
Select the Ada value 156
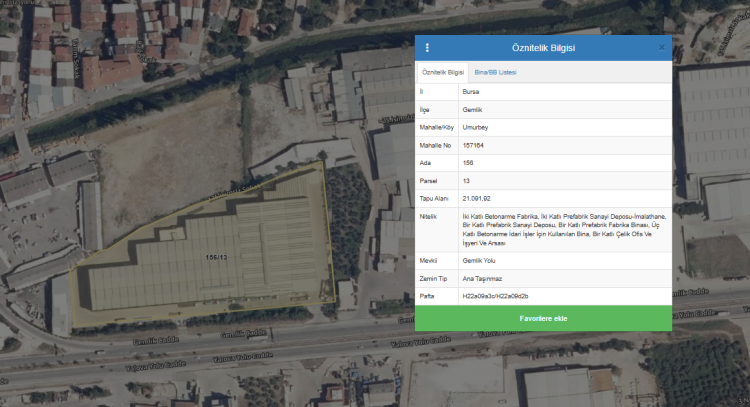click(468, 162)
